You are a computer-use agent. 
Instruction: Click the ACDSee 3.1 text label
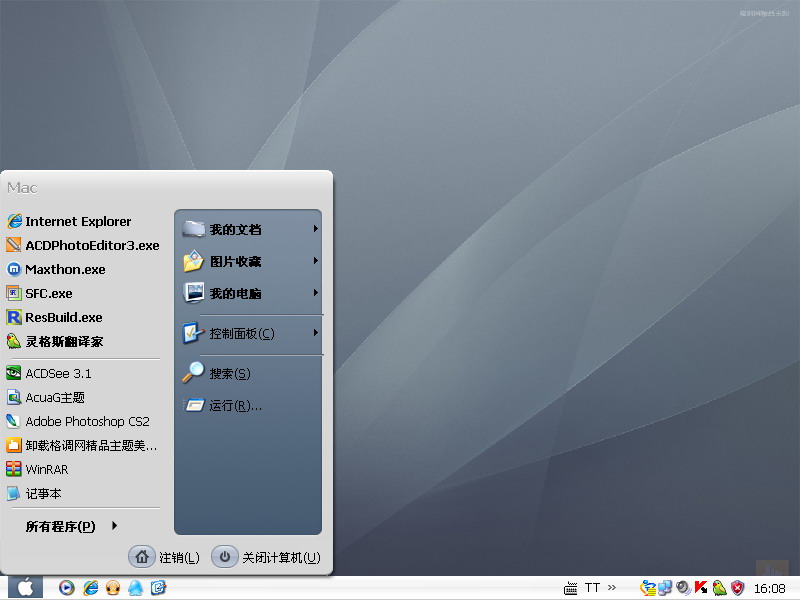tap(58, 373)
